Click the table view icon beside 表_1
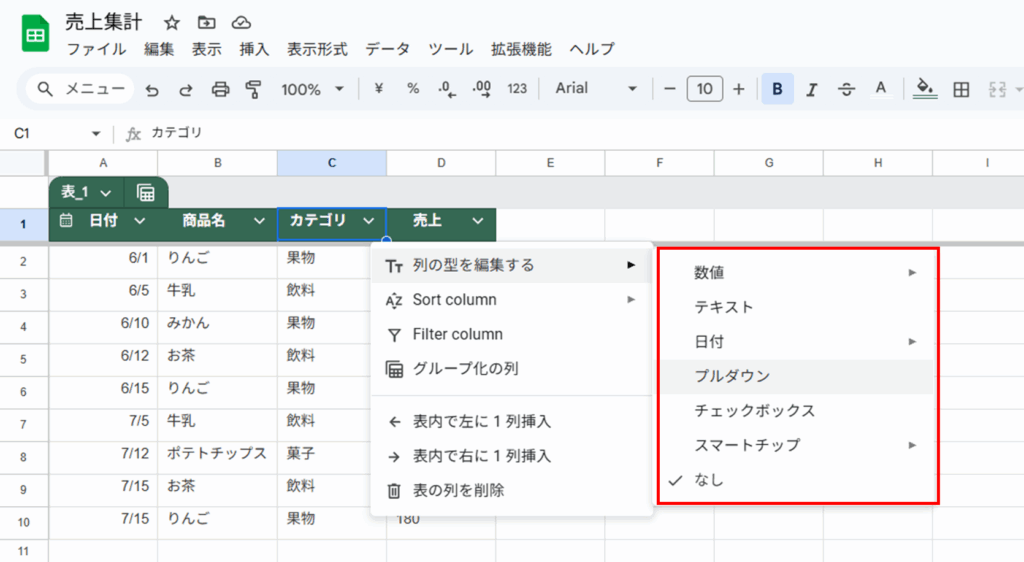This screenshot has width=1024, height=562. (146, 193)
